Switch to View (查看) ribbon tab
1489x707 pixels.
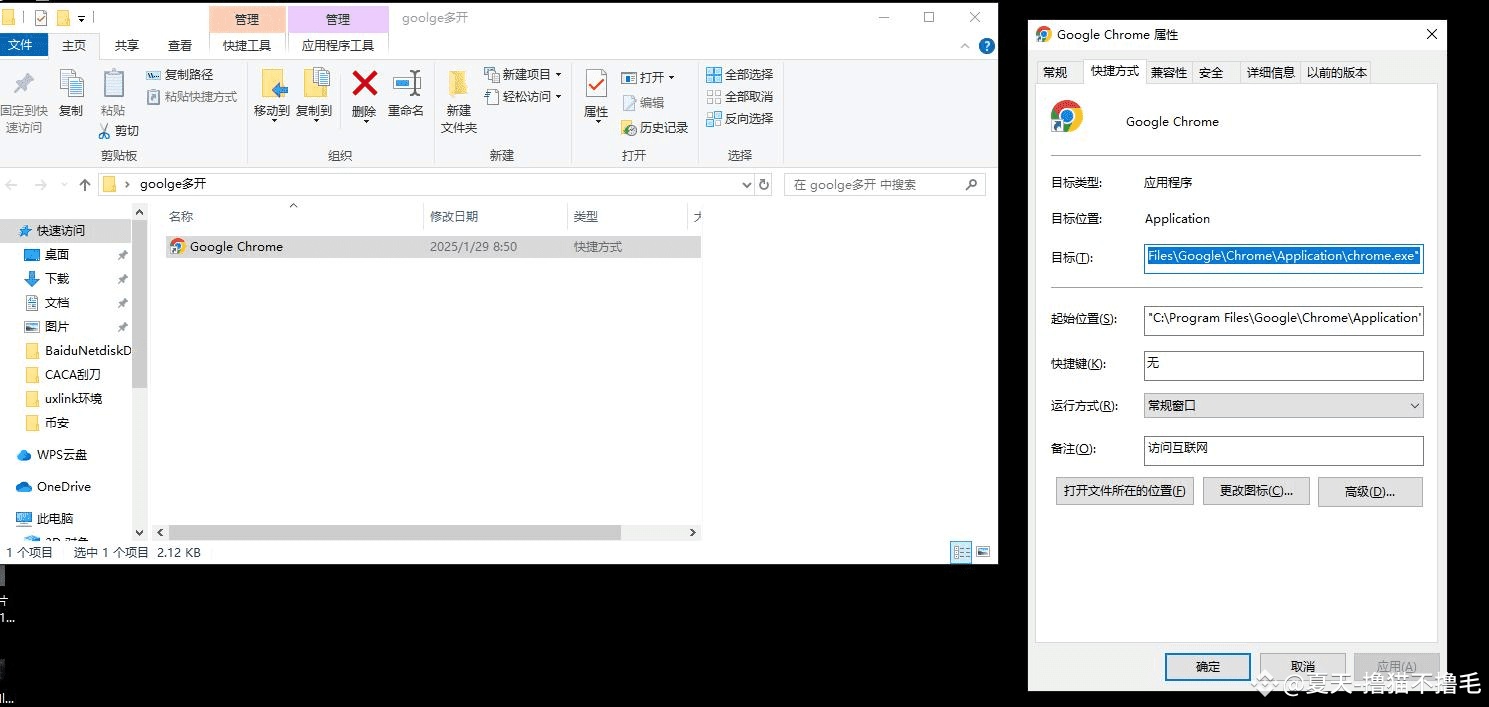(x=180, y=46)
